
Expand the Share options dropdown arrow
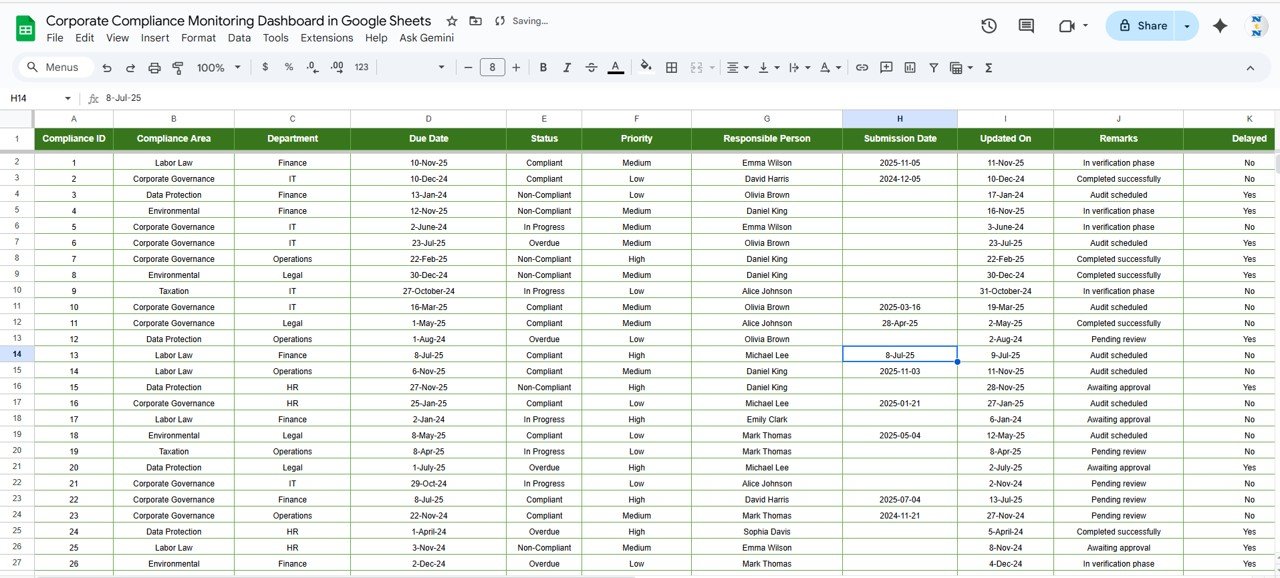pyautogui.click(x=1187, y=26)
